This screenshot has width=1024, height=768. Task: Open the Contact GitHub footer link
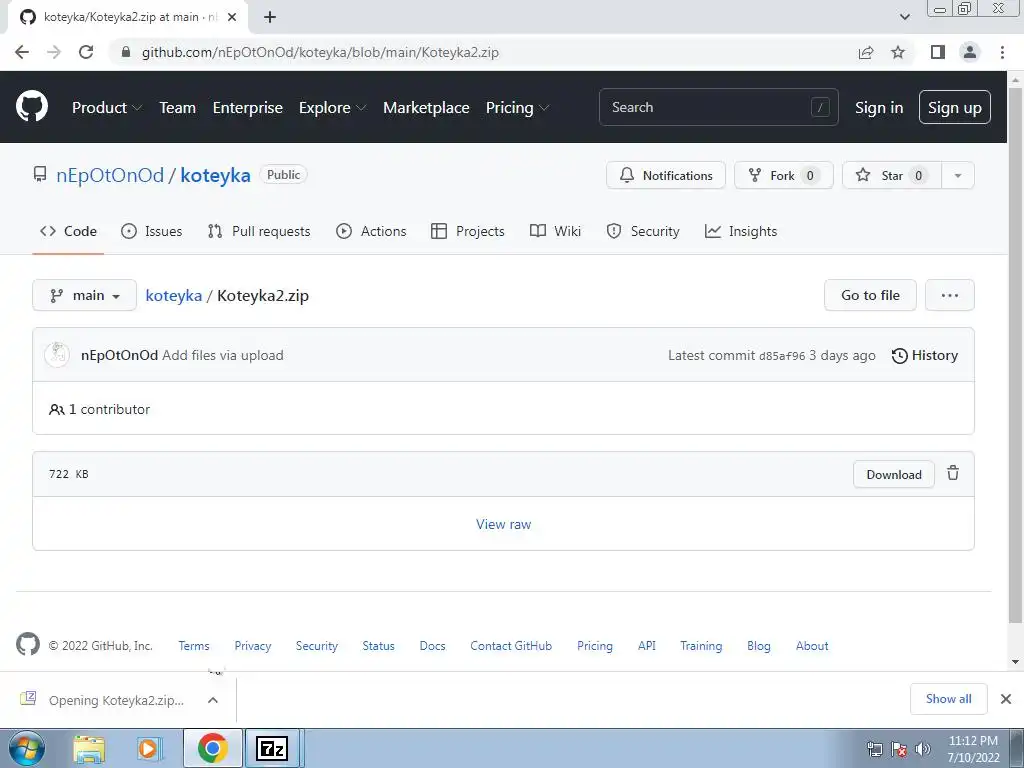tap(511, 645)
